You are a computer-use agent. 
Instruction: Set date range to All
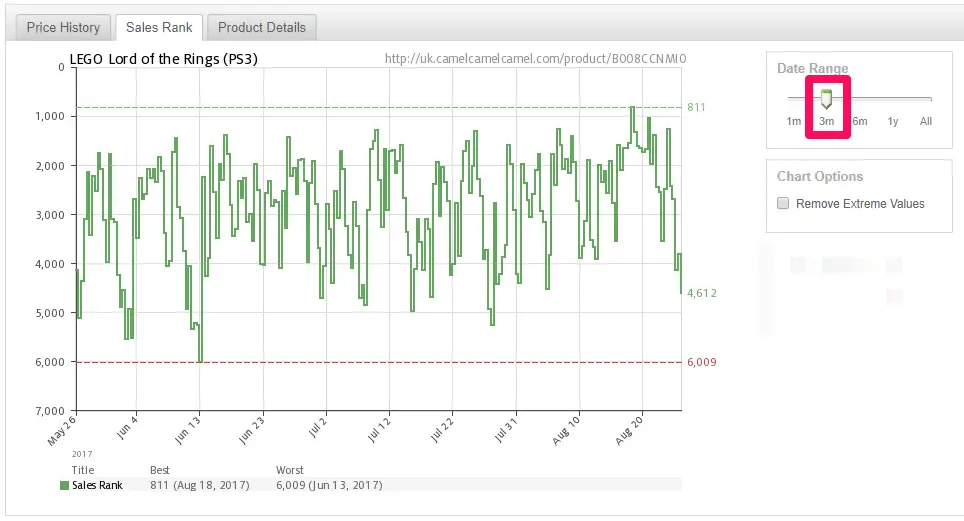click(x=926, y=121)
